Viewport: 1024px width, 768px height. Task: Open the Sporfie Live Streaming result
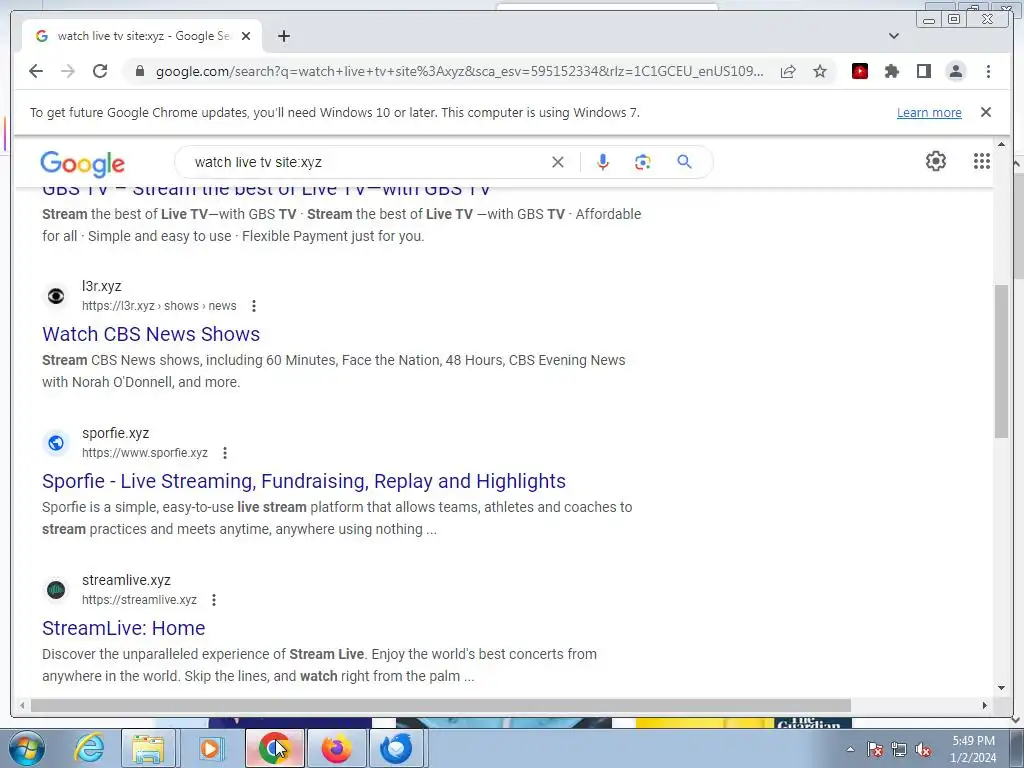point(304,481)
